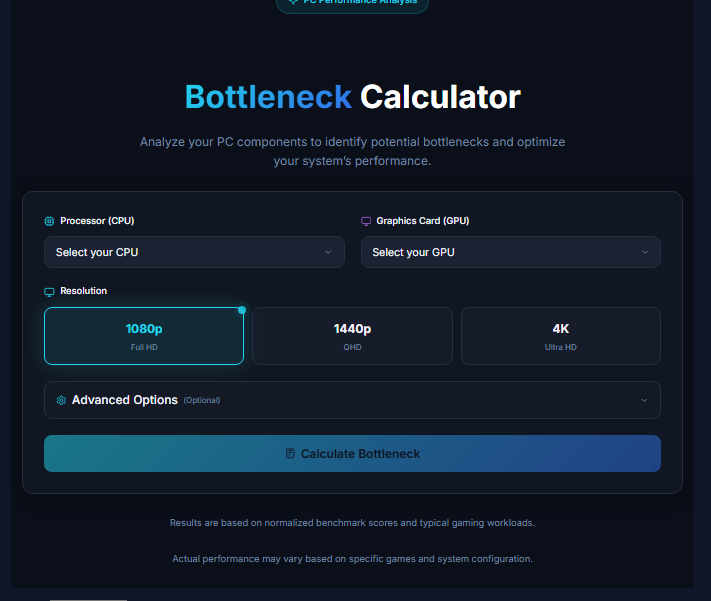The height and width of the screenshot is (601, 711).
Task: Click the purple monitor icon beside Graphics Card
Action: pos(366,221)
